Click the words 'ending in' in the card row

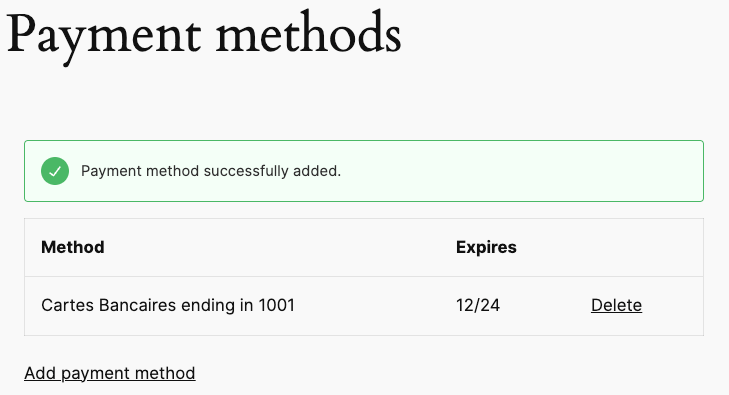click(217, 305)
